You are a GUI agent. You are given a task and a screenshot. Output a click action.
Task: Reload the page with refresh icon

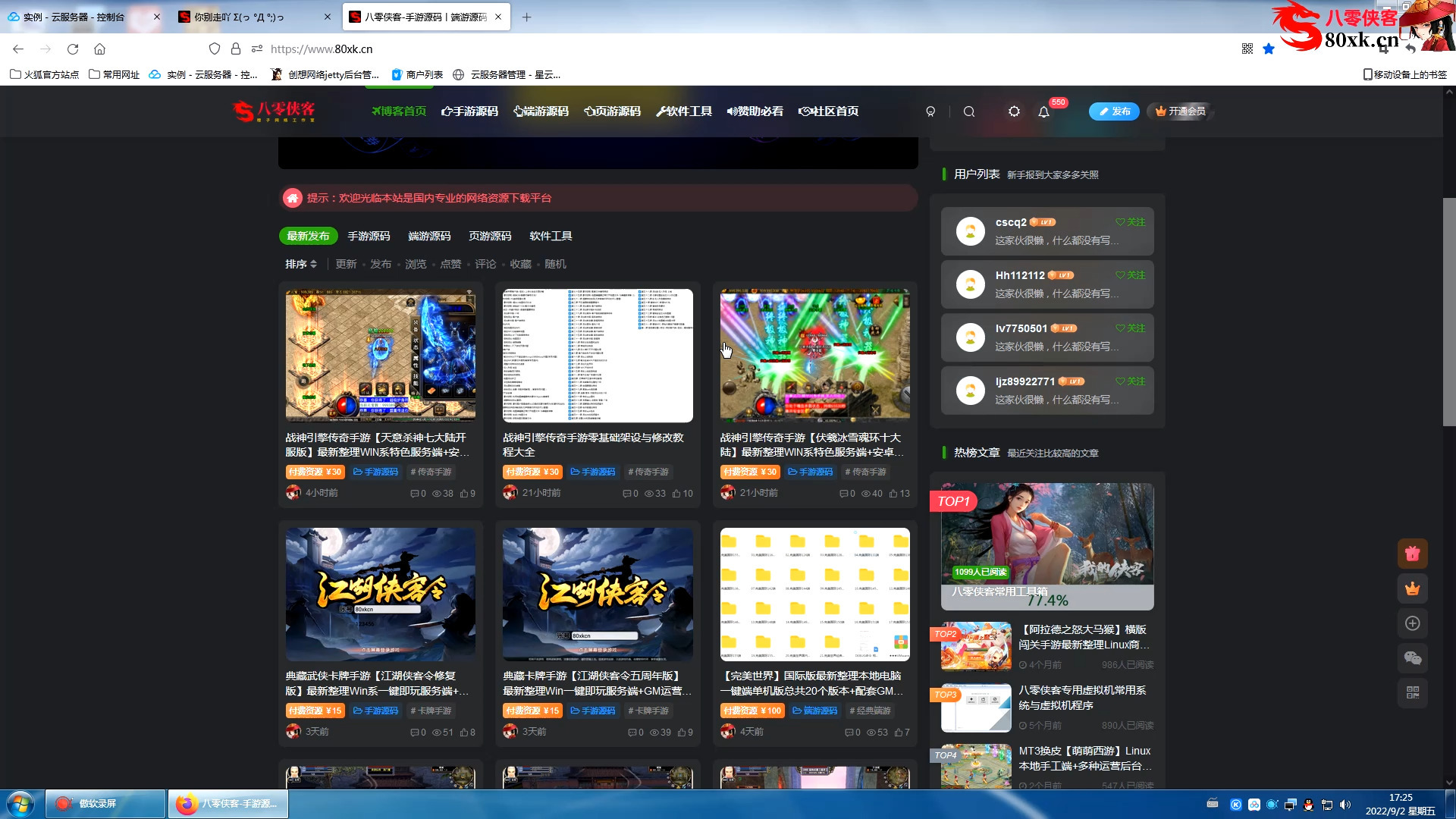73,49
